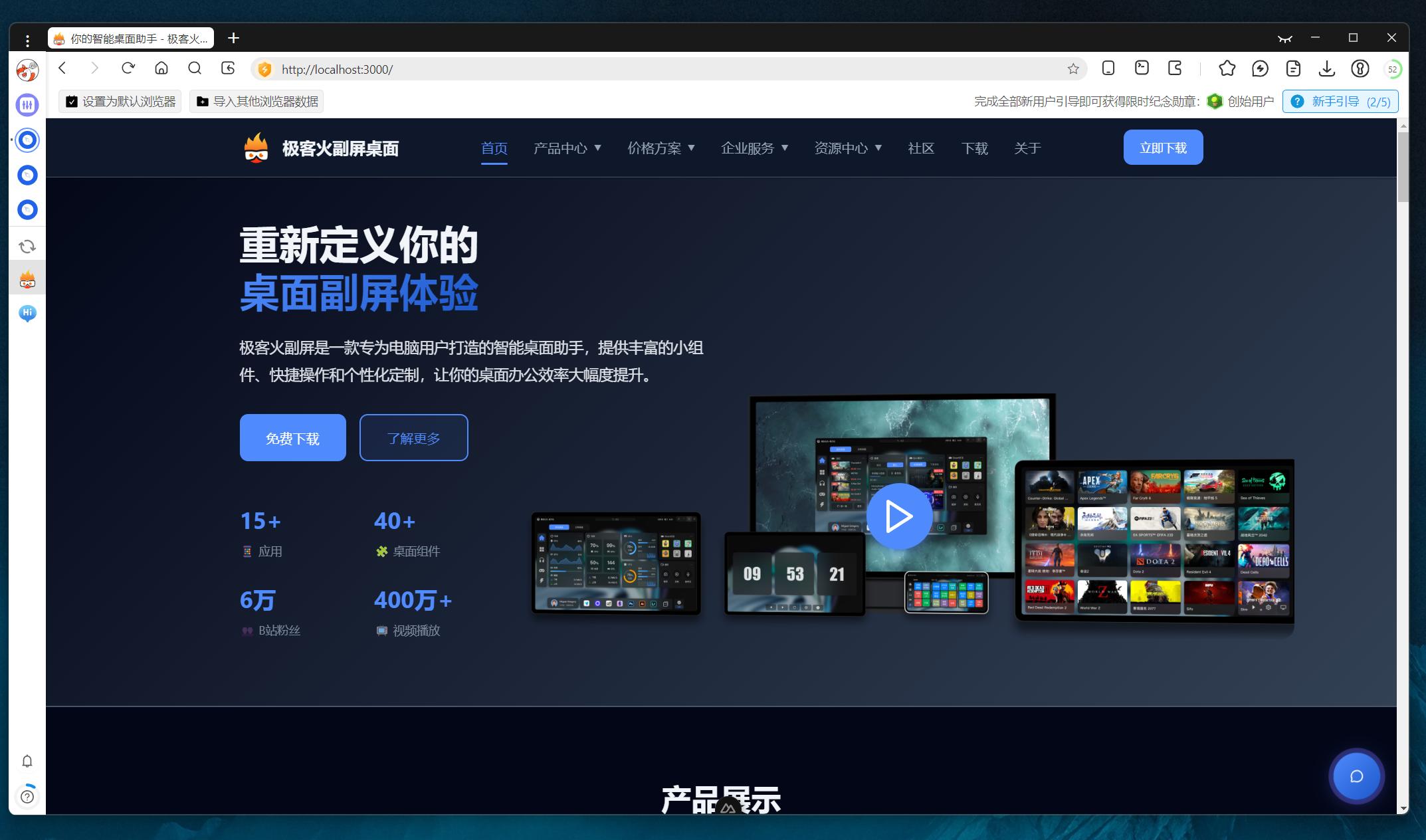Bookmark this page via the address bar star
Viewport: 1426px width, 840px height.
(x=1072, y=68)
